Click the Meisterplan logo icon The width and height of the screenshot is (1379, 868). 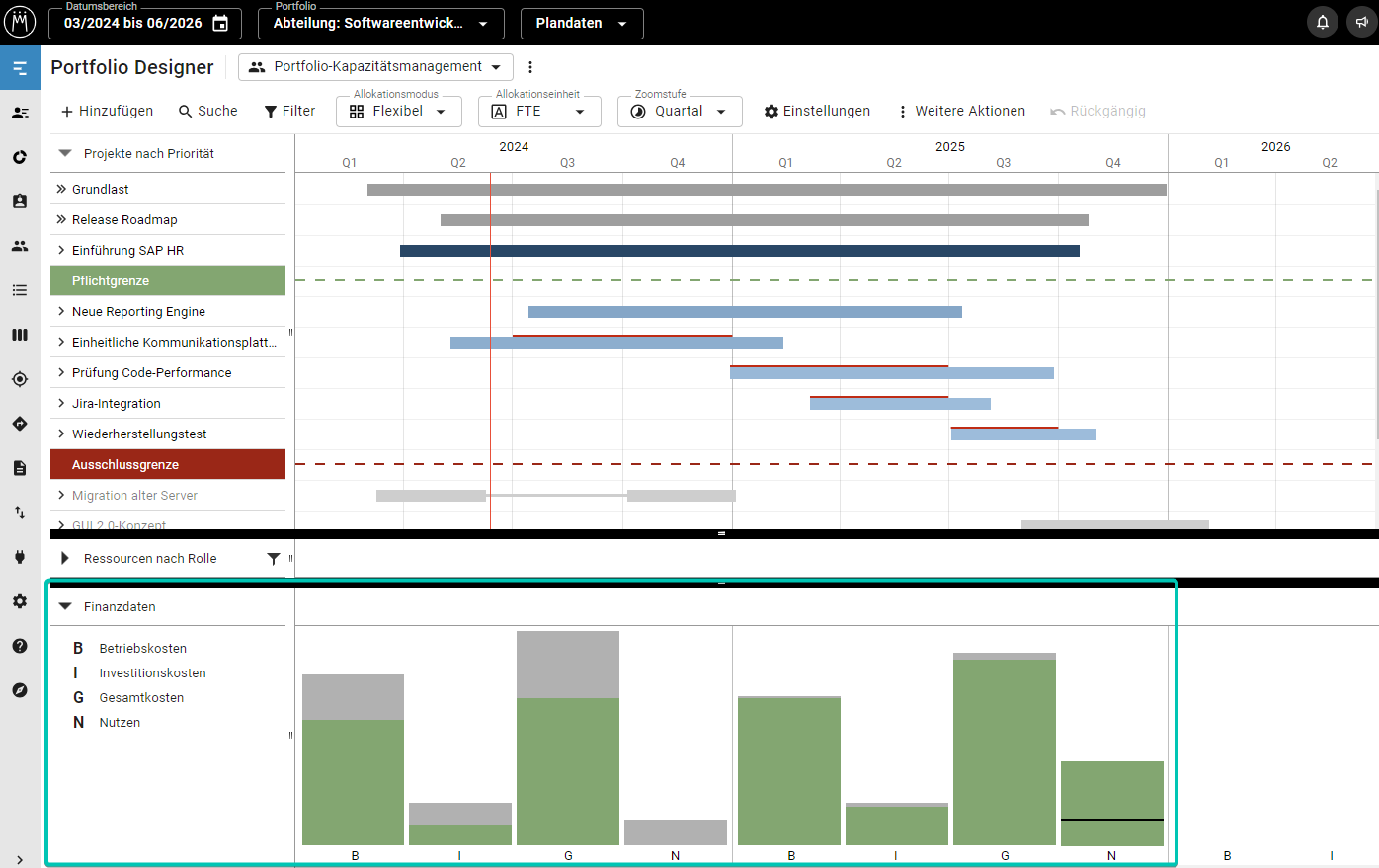tap(20, 22)
